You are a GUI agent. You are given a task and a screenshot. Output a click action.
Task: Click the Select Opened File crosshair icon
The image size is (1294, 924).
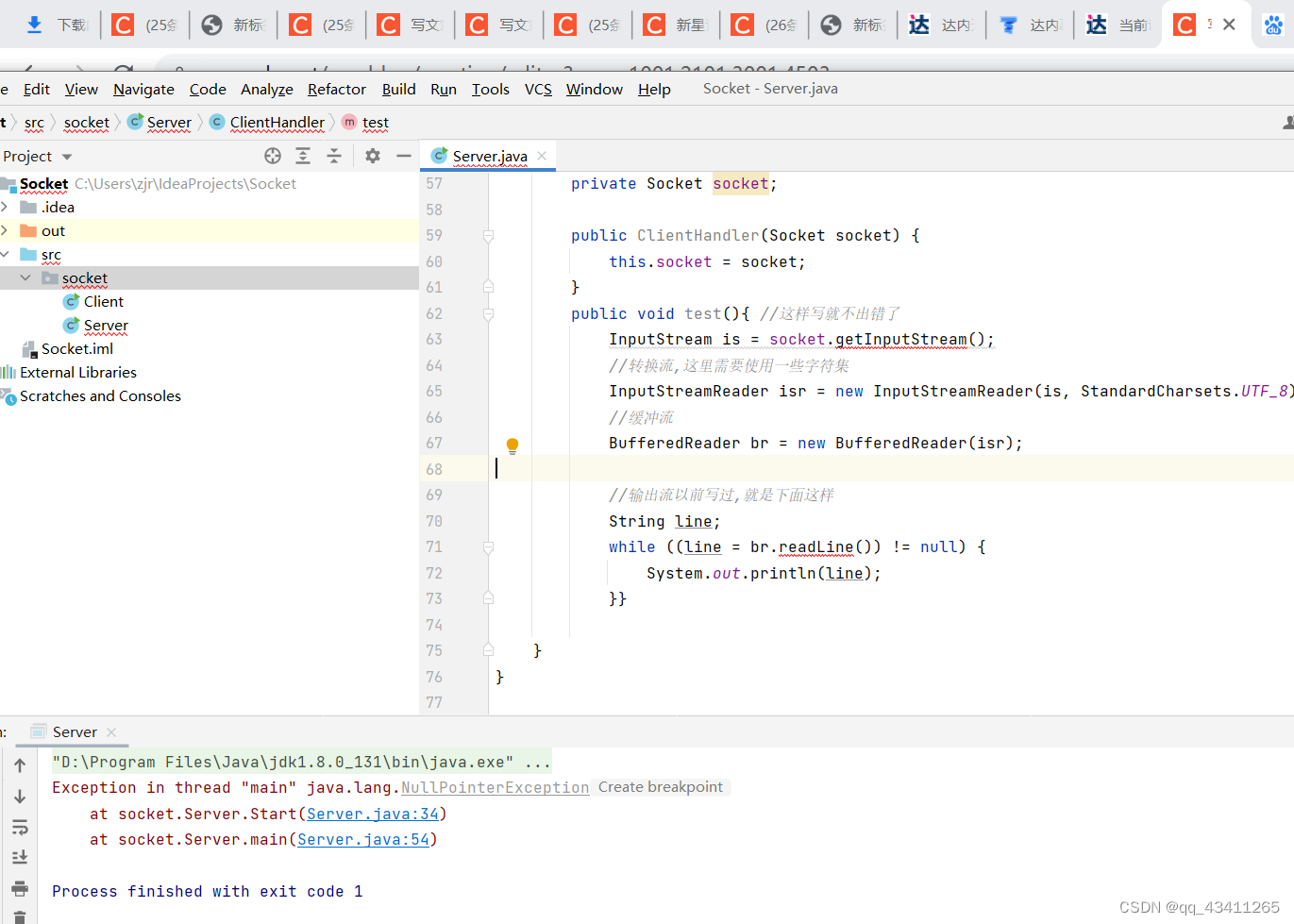tap(272, 156)
